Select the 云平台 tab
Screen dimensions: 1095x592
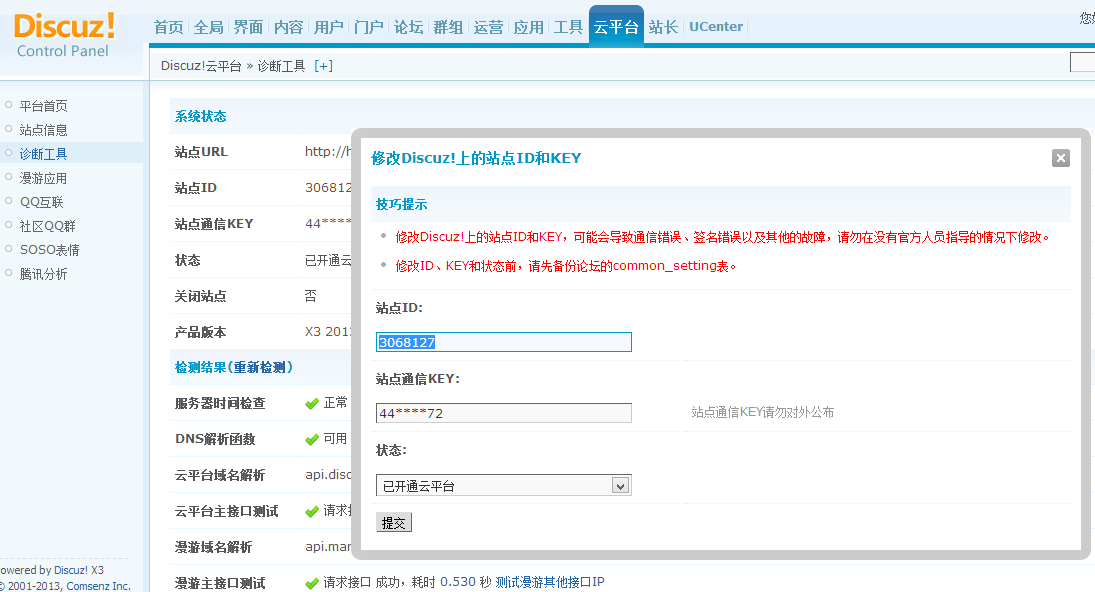pos(616,27)
